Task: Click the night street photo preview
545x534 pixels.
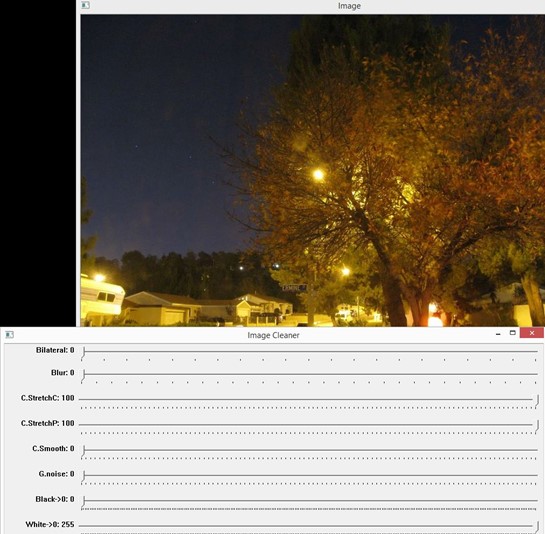Action: (312, 170)
